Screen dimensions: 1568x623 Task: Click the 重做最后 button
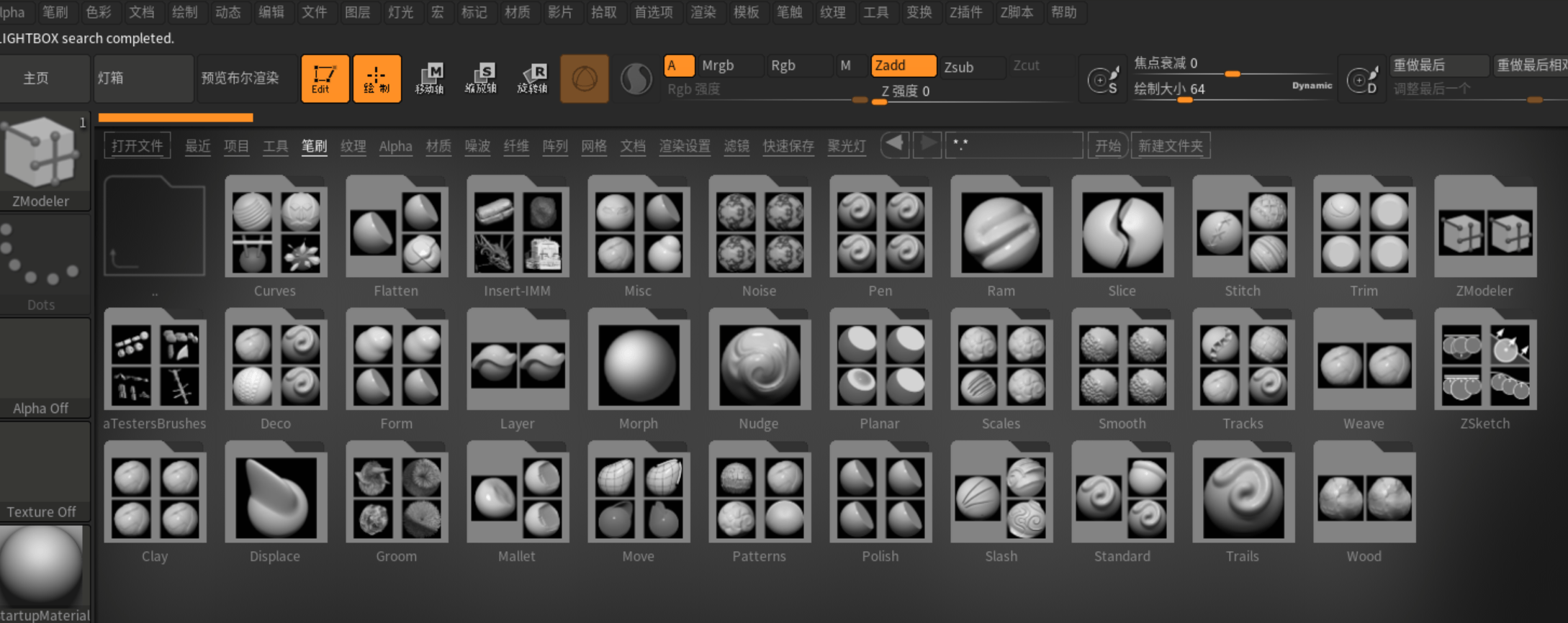[1438, 65]
